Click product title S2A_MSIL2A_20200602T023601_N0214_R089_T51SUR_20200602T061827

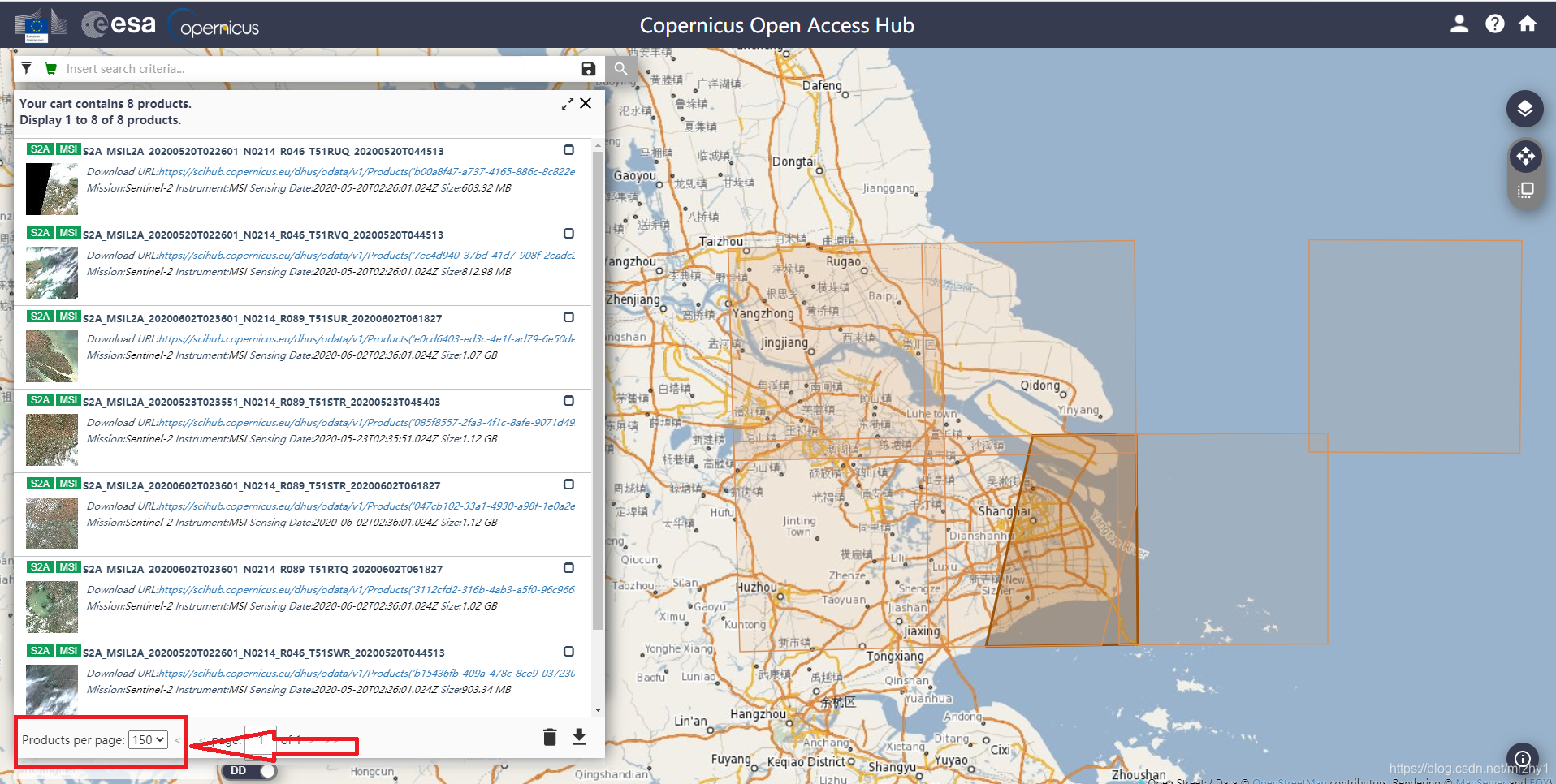pos(262,319)
